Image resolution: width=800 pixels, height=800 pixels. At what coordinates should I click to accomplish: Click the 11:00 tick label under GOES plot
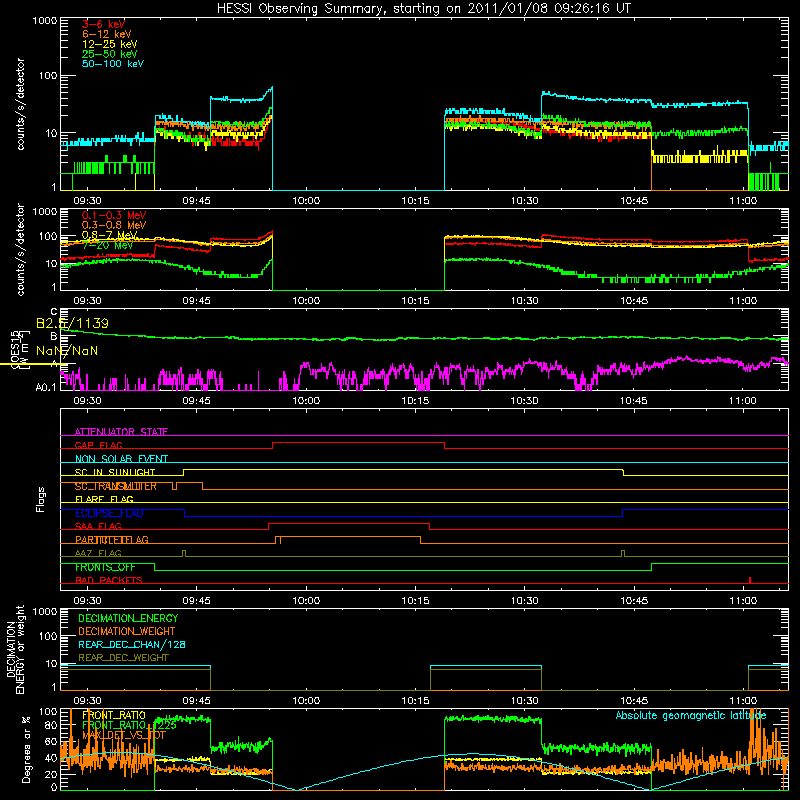pos(742,401)
